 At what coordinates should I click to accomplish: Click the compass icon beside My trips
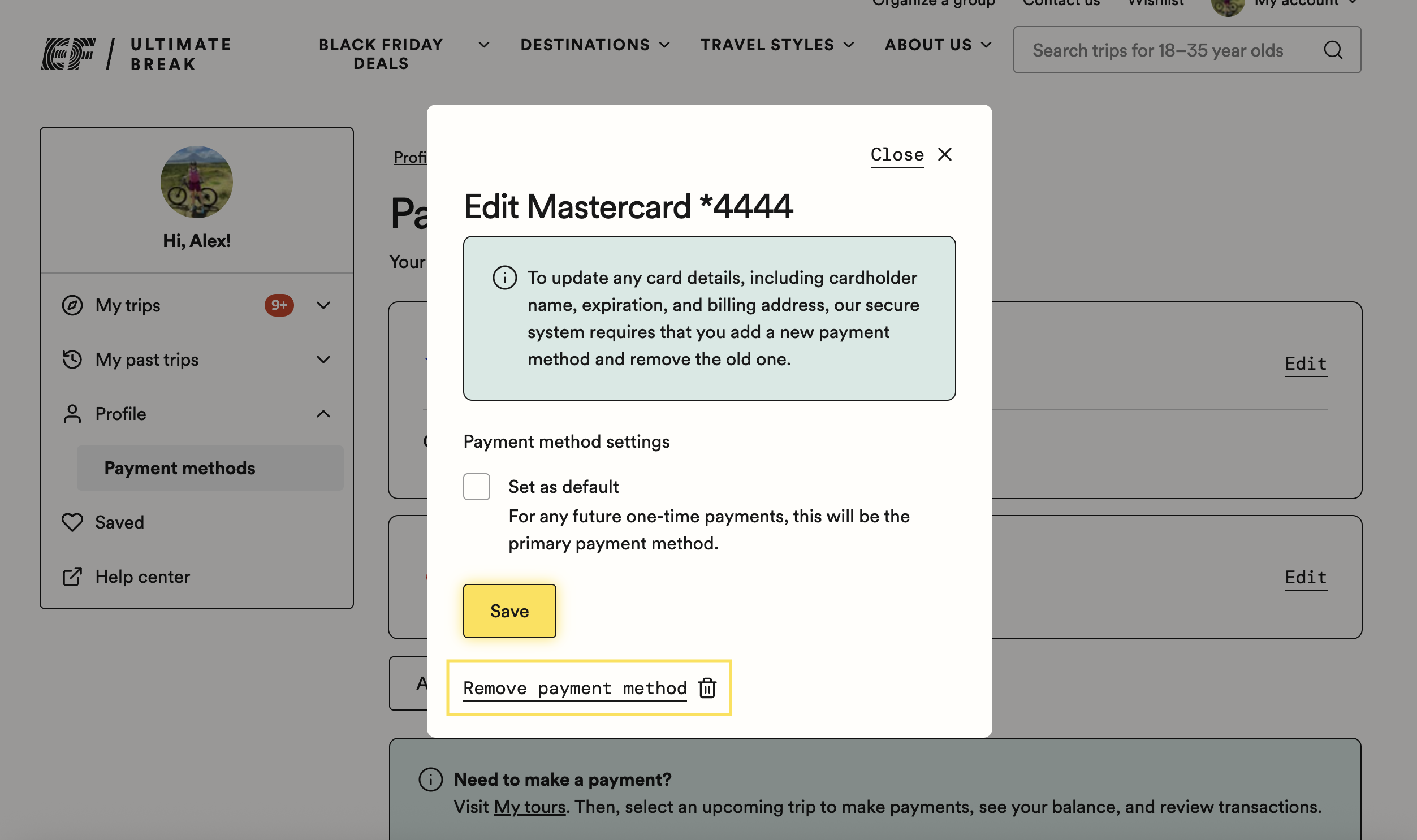(x=72, y=305)
